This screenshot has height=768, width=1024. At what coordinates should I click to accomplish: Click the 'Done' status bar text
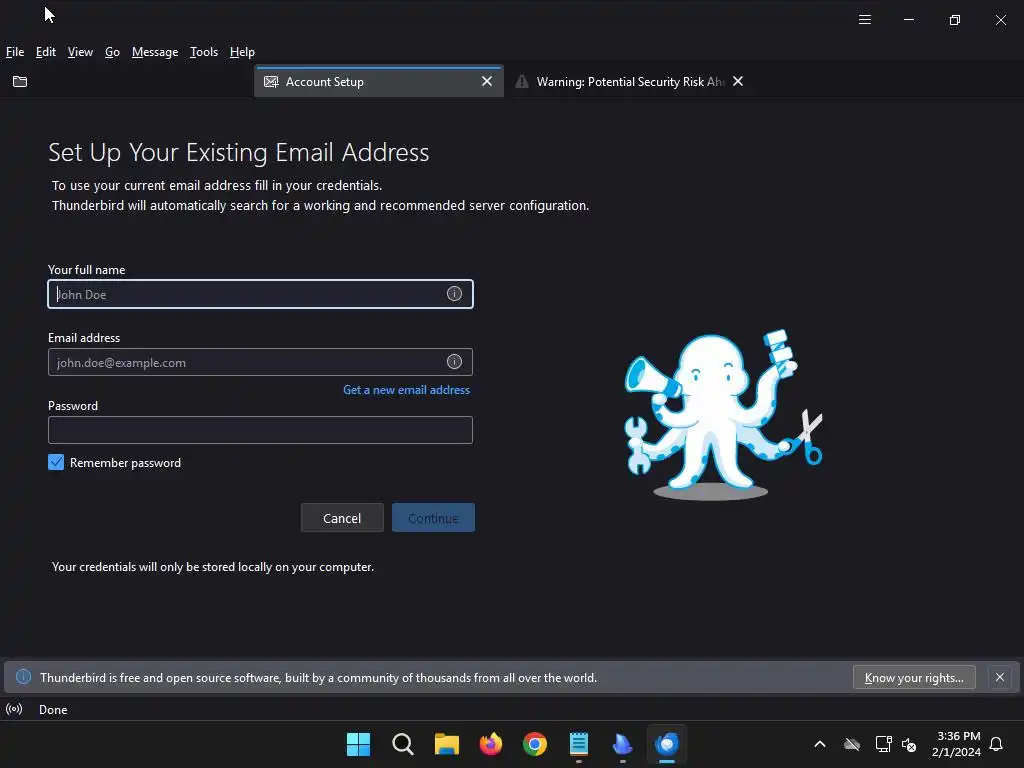53,710
